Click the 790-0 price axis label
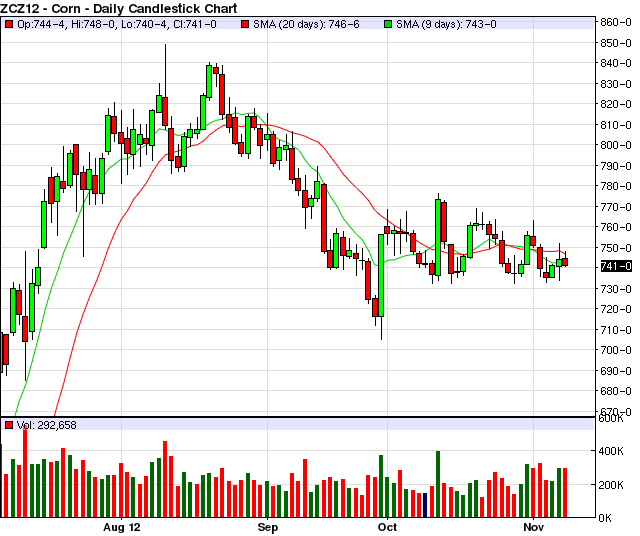Image resolution: width=640 pixels, height=536 pixels. coord(616,166)
